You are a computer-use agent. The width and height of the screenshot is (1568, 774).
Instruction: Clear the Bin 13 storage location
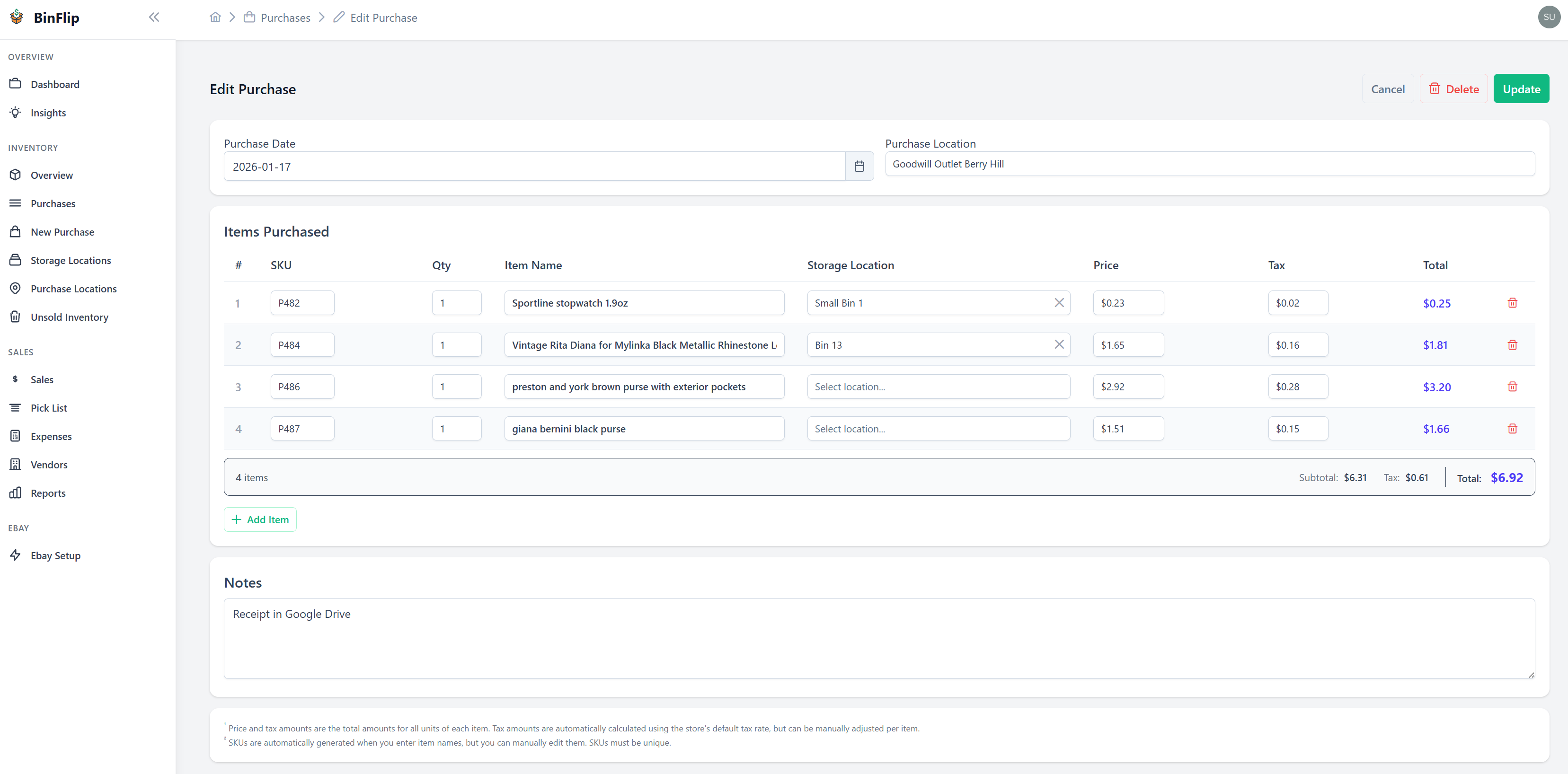pyautogui.click(x=1059, y=344)
